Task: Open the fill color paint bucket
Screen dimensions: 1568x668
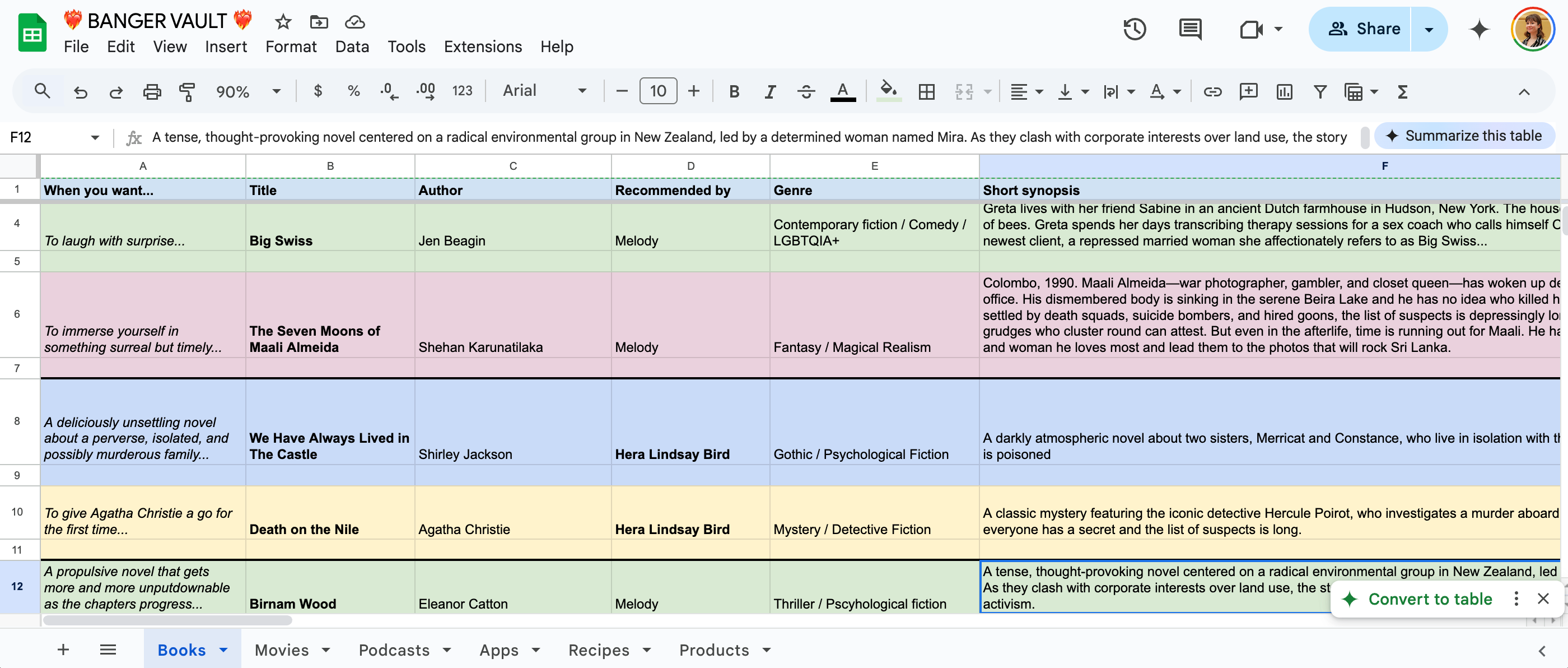Action: click(x=888, y=91)
